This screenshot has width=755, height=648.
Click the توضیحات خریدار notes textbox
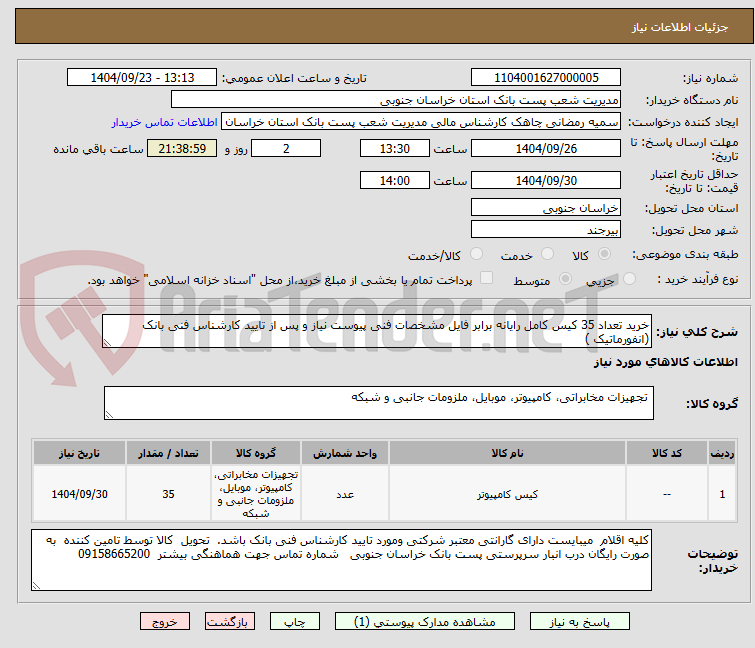(341, 560)
